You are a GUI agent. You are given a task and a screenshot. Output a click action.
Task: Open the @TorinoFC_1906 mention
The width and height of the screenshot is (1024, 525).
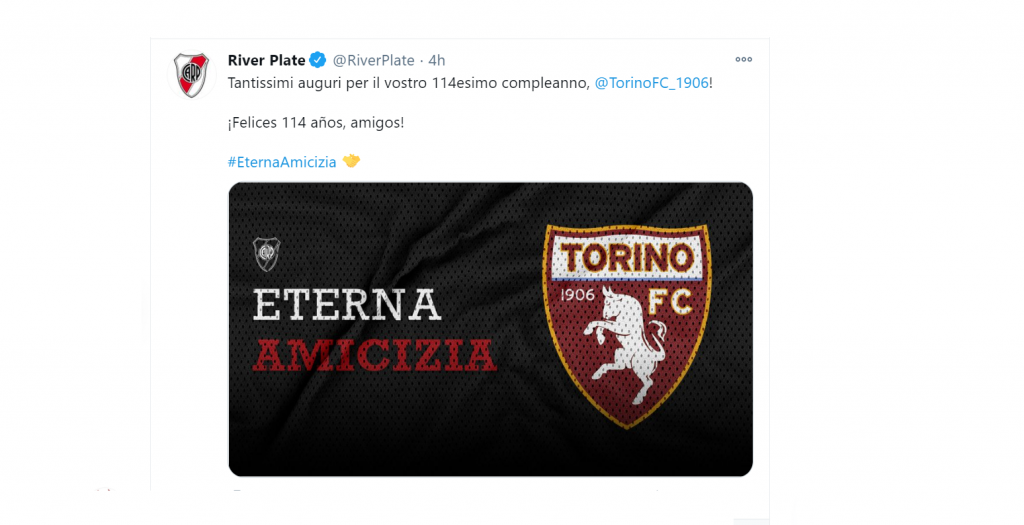[651, 83]
